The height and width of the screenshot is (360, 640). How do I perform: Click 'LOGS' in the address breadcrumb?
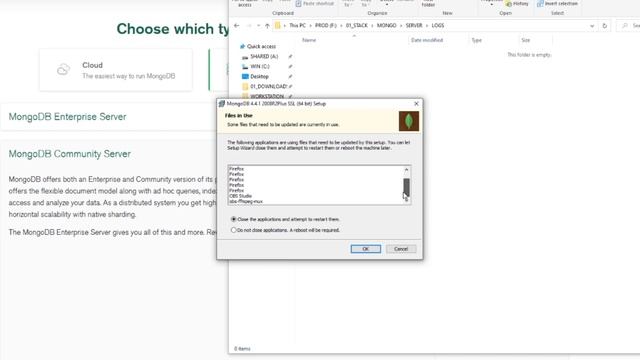coord(438,25)
